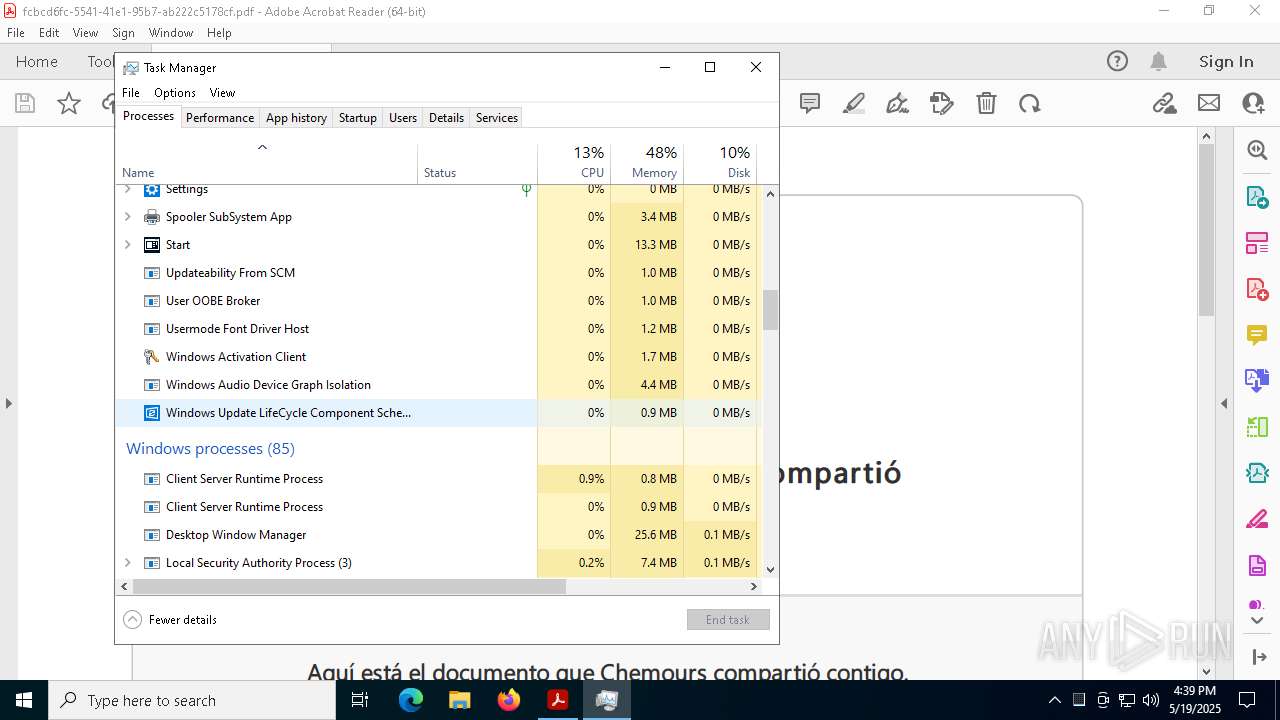Open the teal Compress PDF tool

point(1257,473)
